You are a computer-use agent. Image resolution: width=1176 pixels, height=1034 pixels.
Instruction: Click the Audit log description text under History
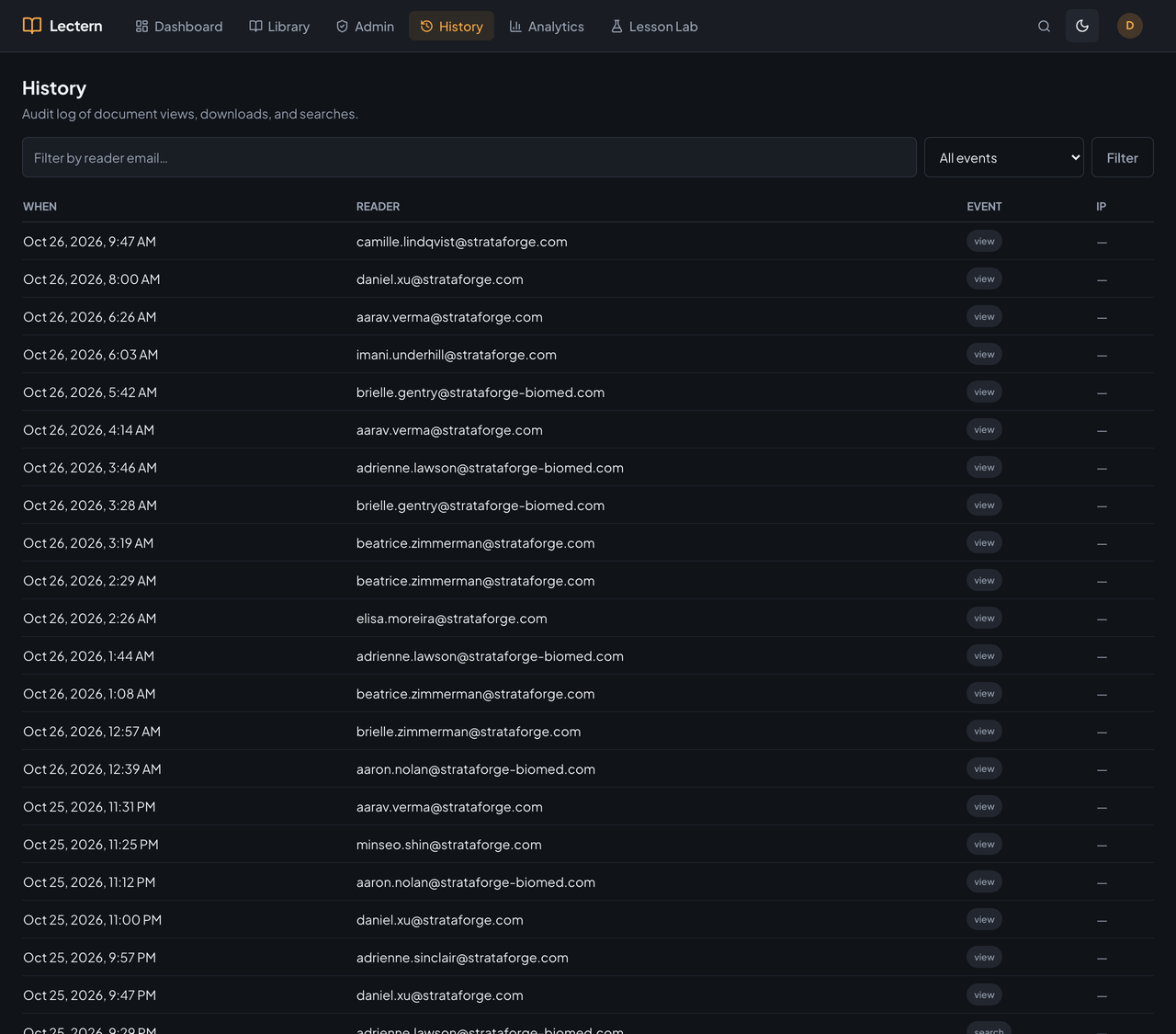(x=190, y=114)
